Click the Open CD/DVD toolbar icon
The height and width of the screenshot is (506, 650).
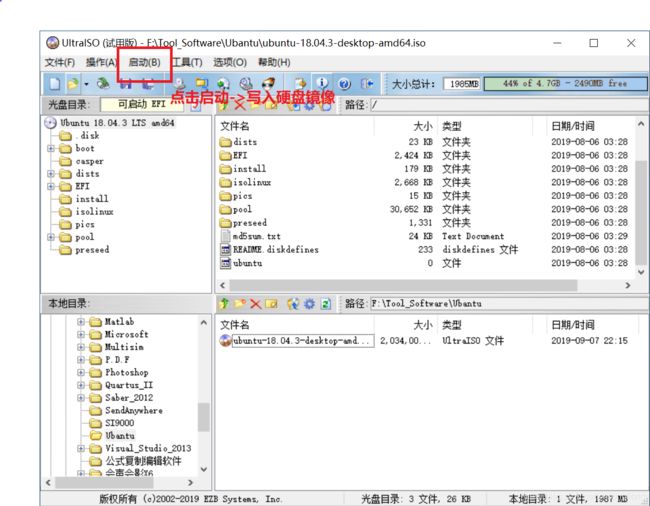point(103,84)
